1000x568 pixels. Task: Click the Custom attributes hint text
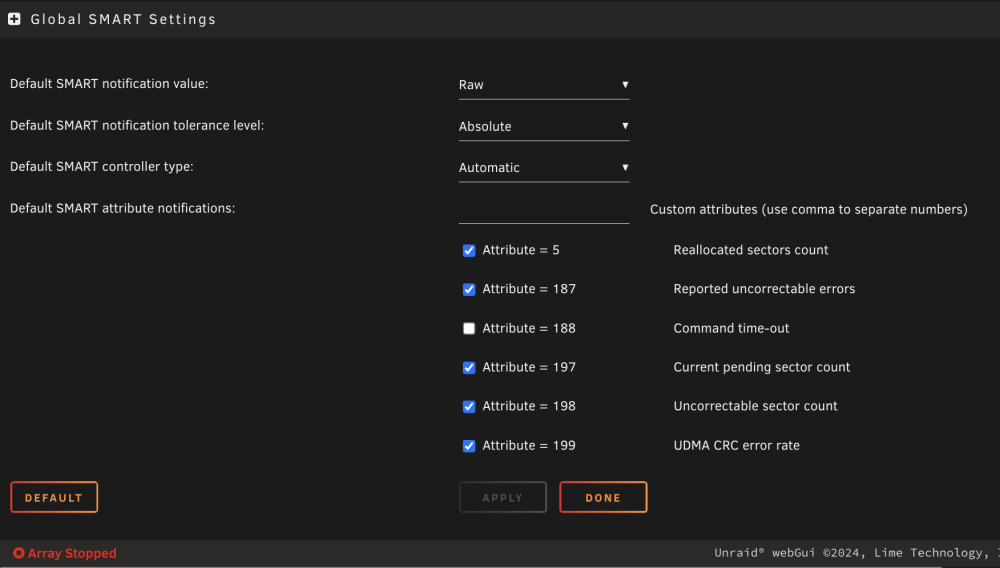coord(809,210)
